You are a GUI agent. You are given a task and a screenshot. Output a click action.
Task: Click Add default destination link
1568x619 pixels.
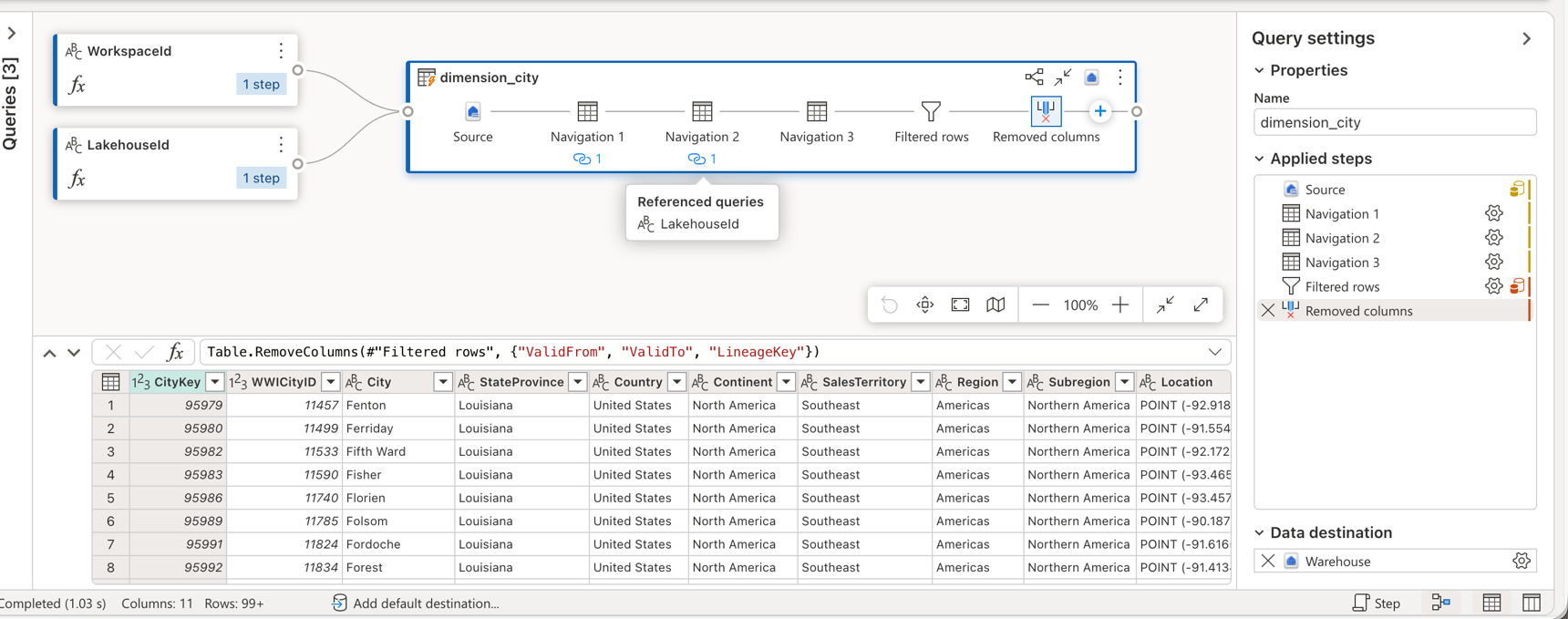click(x=425, y=604)
